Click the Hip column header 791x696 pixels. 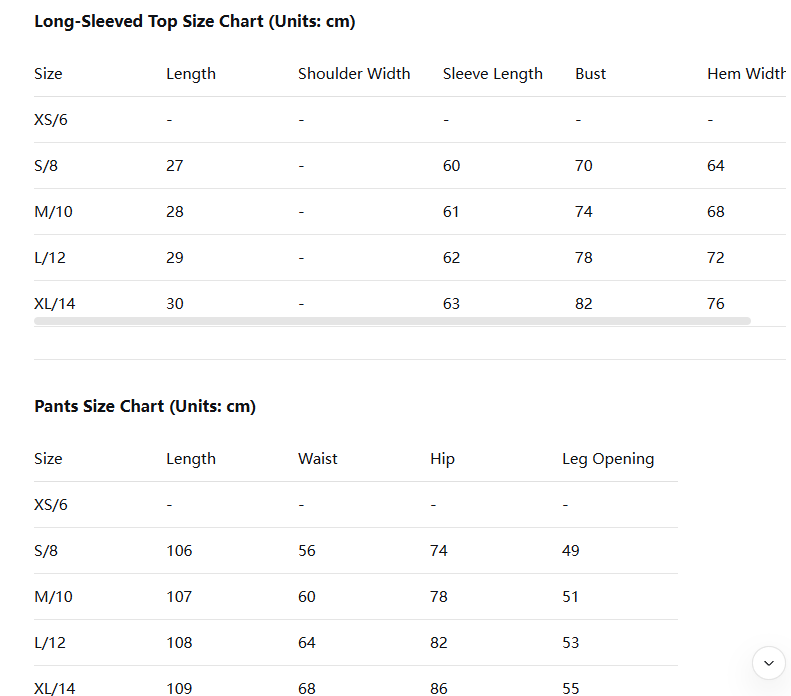tap(442, 459)
